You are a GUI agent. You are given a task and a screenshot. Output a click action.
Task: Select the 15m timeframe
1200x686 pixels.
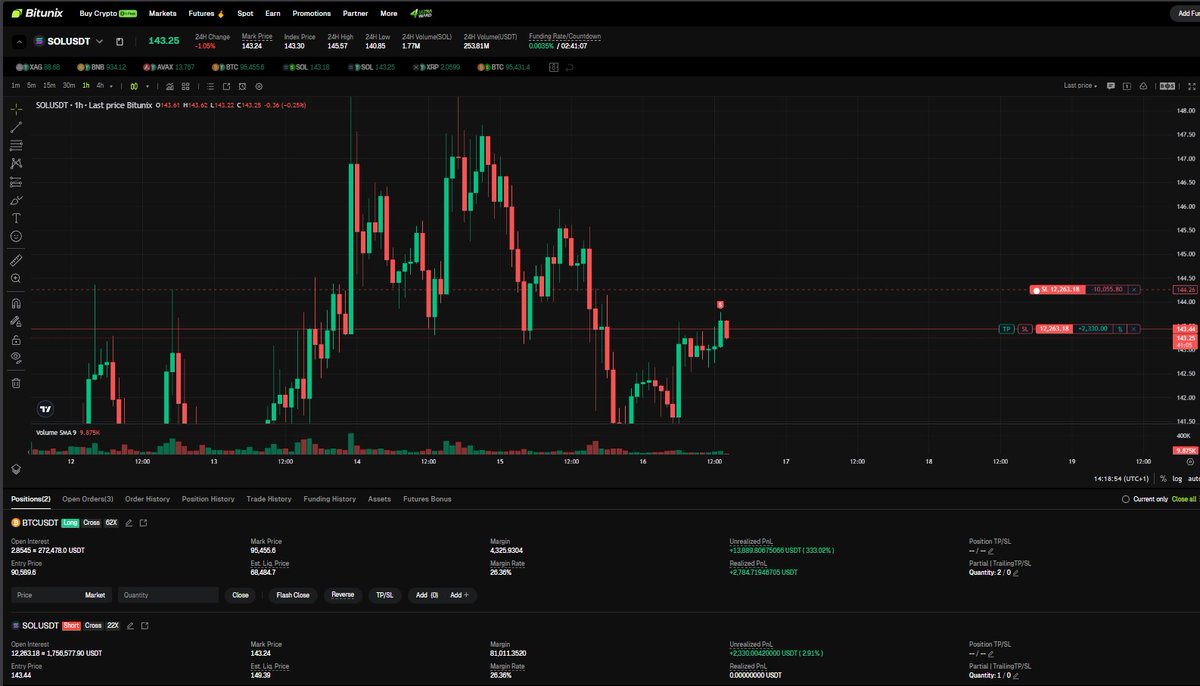pyautogui.click(x=49, y=86)
